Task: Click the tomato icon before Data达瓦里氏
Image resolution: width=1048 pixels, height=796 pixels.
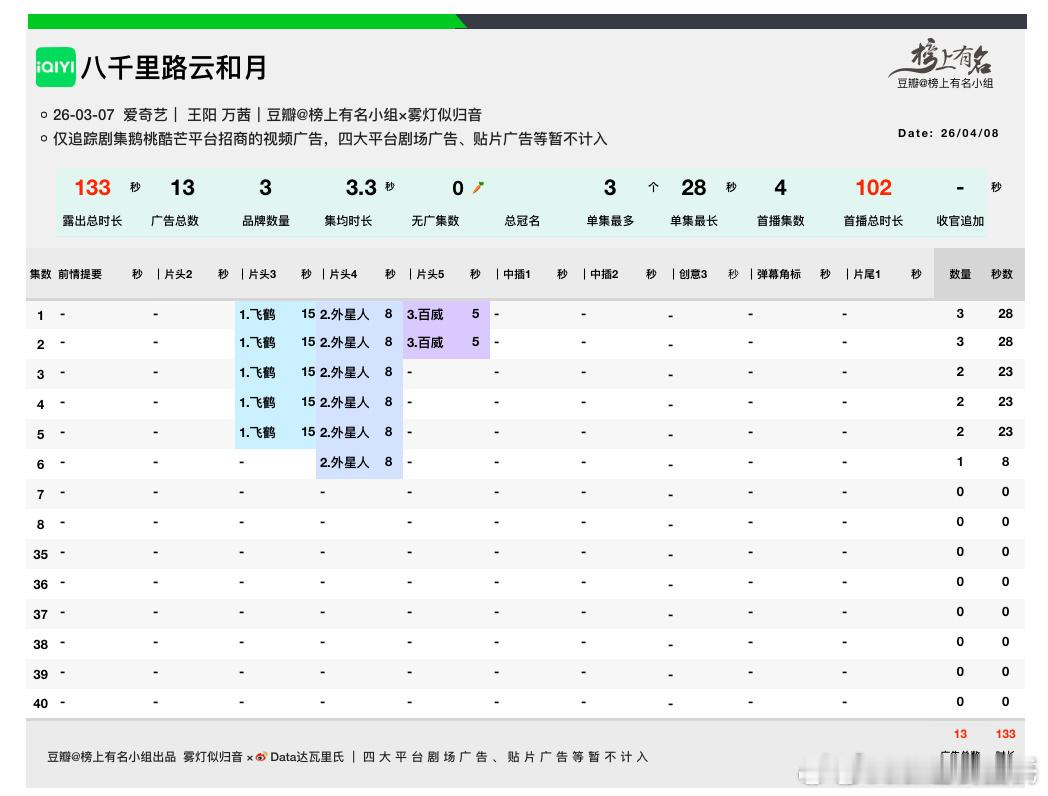Action: [261, 759]
